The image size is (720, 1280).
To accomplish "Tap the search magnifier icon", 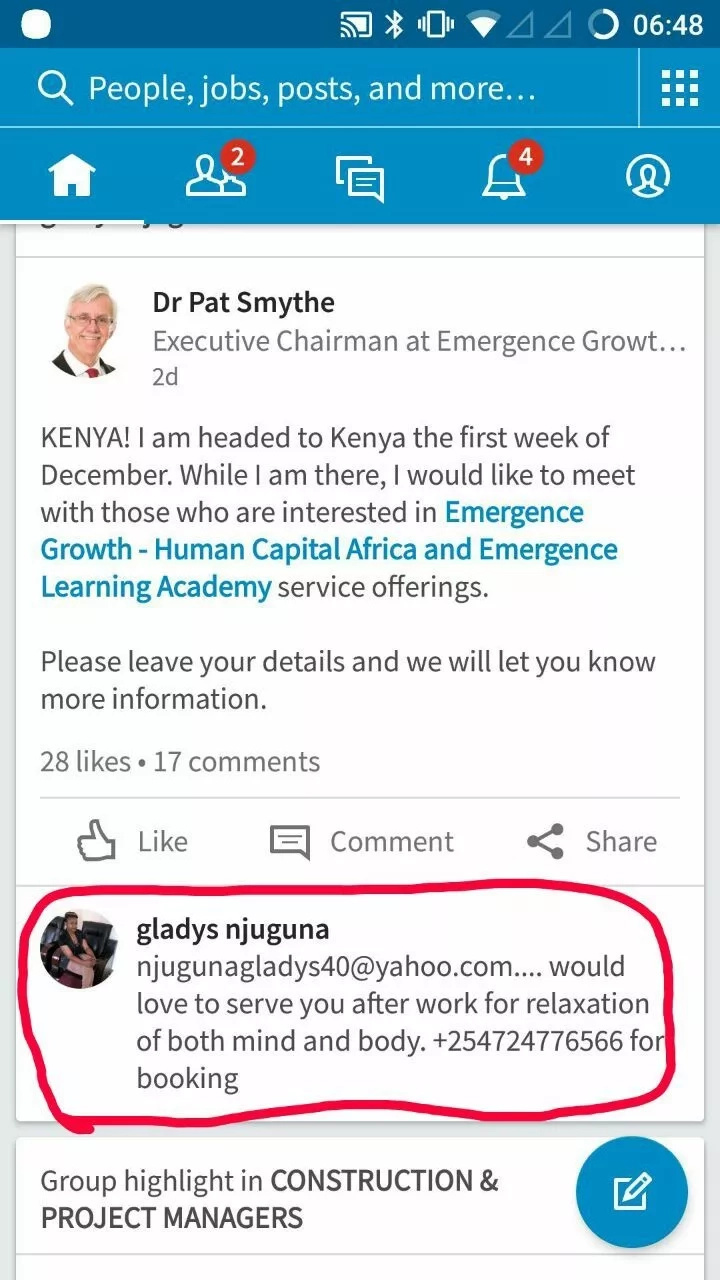I will click(55, 88).
